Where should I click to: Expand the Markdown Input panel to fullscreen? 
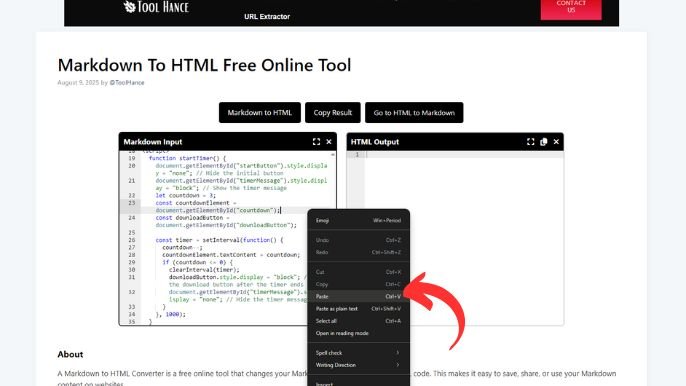click(316, 142)
